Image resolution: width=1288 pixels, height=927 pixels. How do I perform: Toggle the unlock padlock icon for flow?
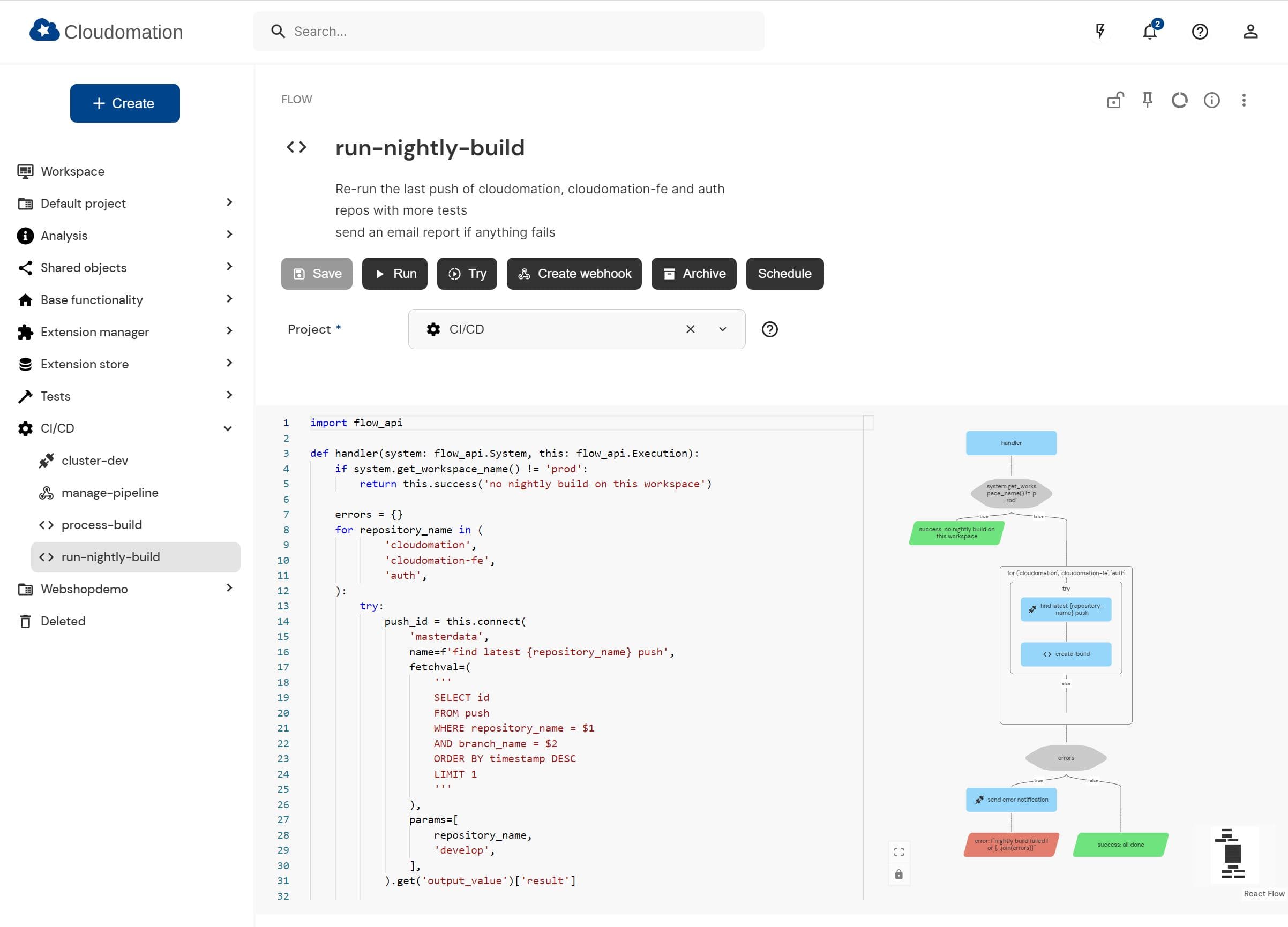(x=1115, y=100)
